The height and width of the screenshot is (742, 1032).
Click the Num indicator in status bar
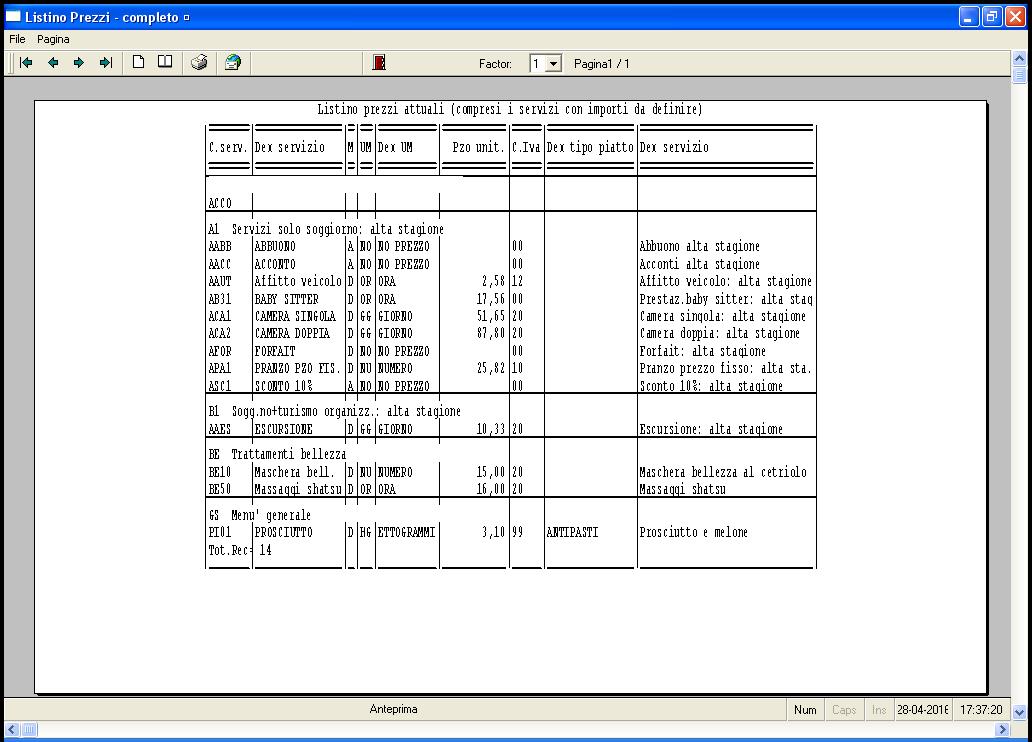pyautogui.click(x=805, y=710)
